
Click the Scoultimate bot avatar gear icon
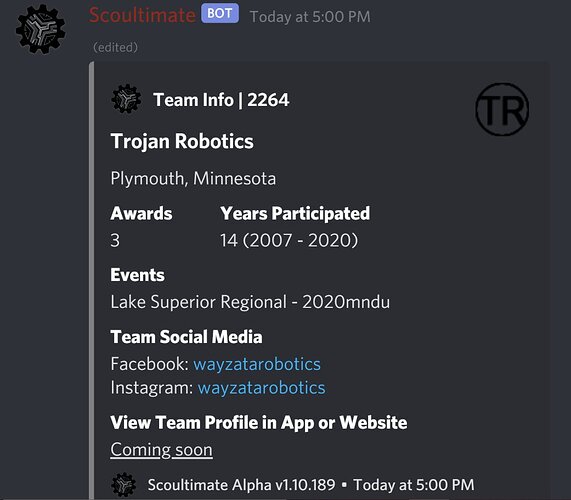[40, 29]
